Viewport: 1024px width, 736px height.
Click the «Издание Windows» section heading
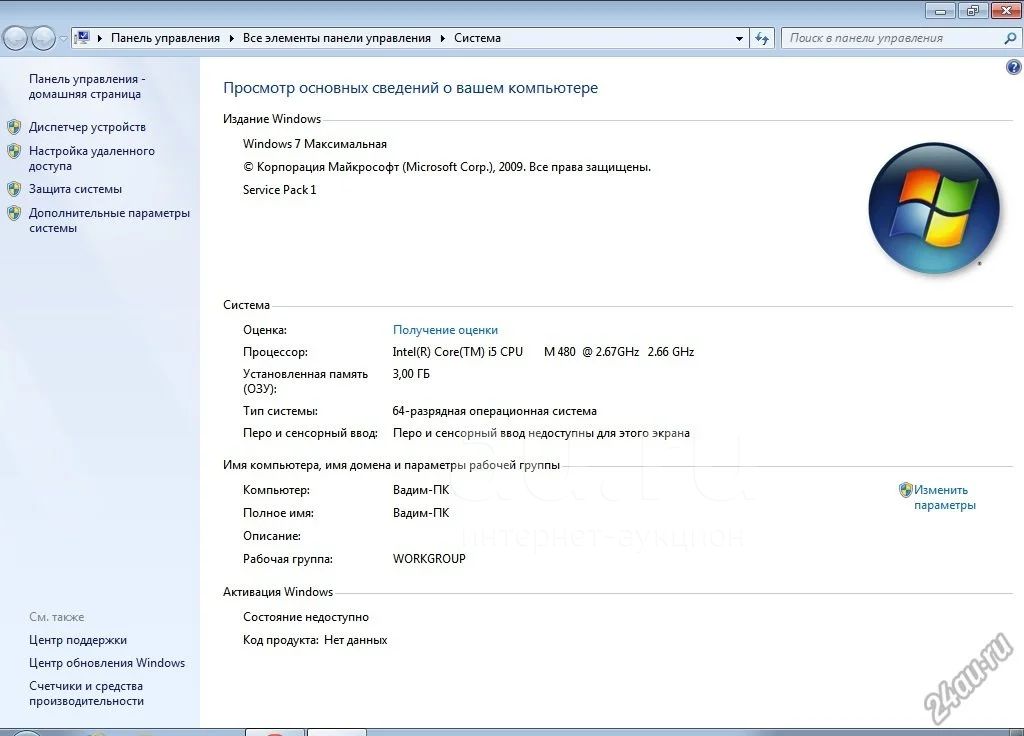(272, 119)
